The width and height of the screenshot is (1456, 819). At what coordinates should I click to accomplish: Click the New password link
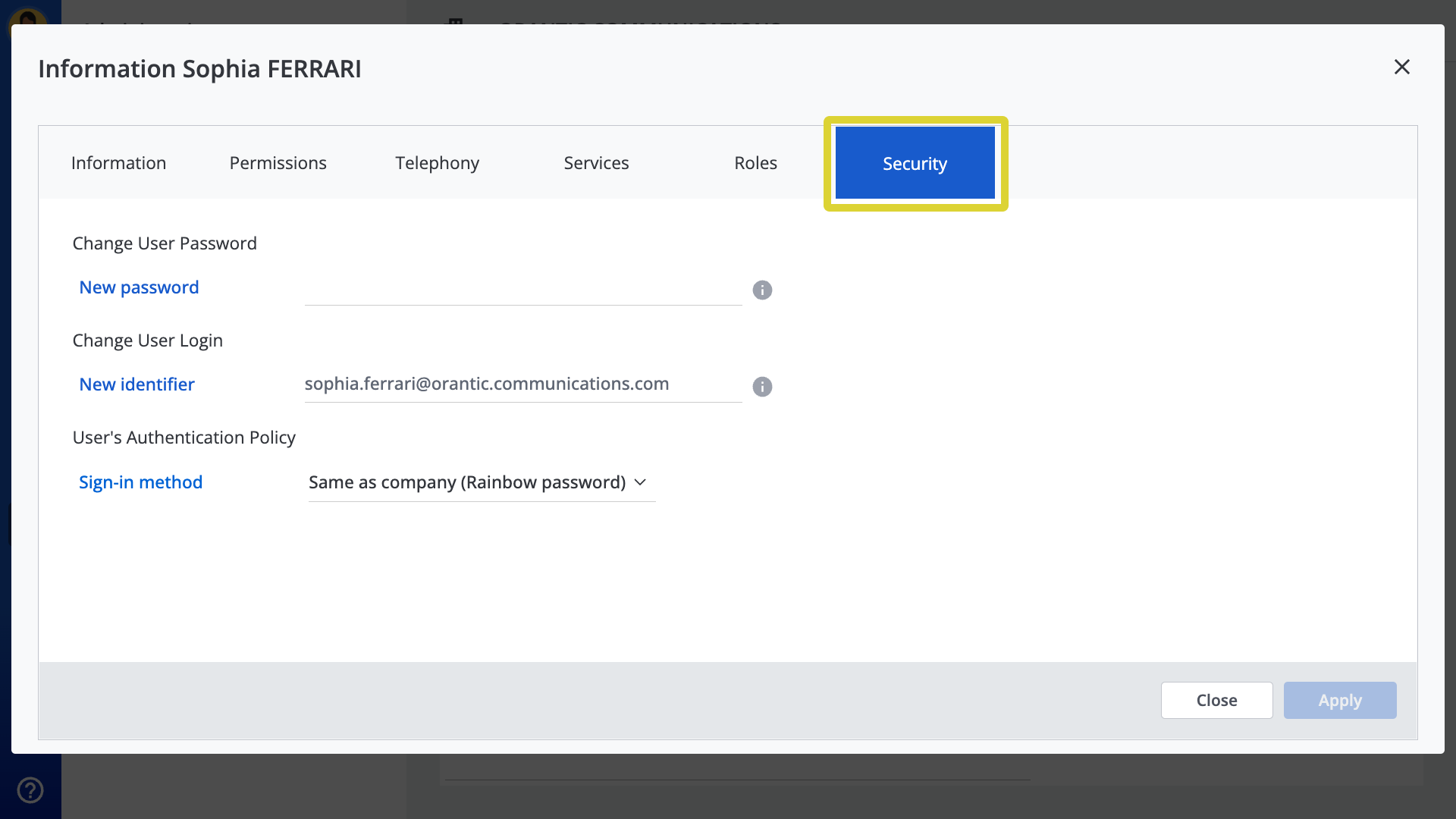tap(139, 287)
